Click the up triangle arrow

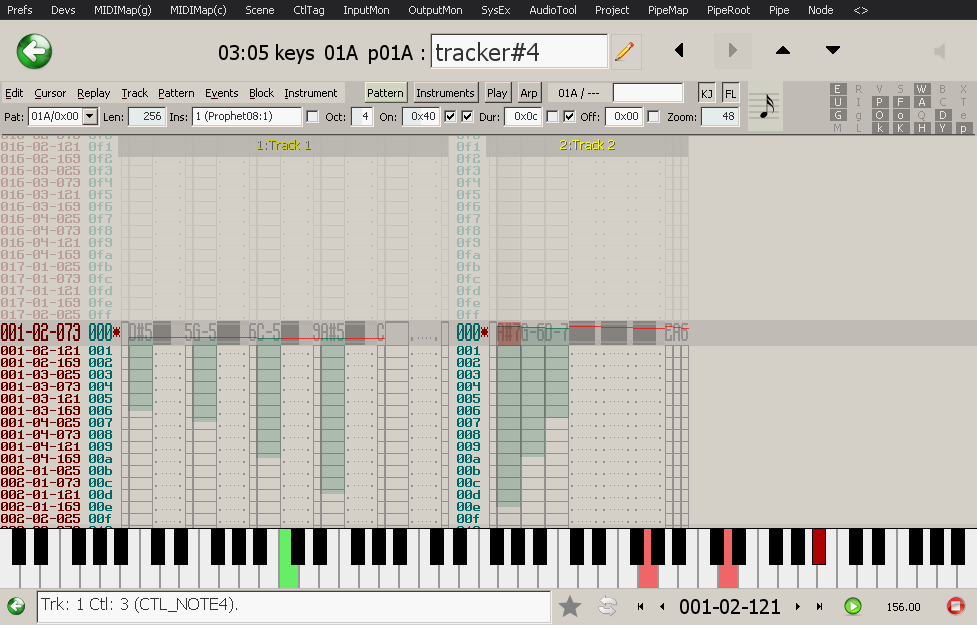(x=783, y=51)
